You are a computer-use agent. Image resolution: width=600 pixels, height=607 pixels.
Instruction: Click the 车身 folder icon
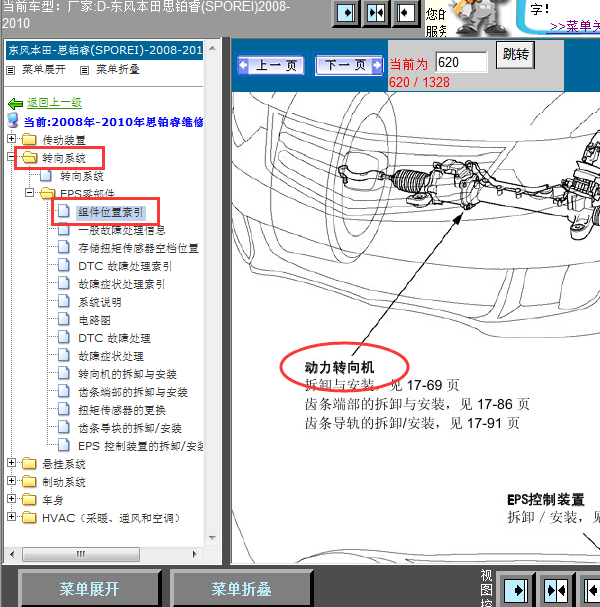tap(29, 499)
